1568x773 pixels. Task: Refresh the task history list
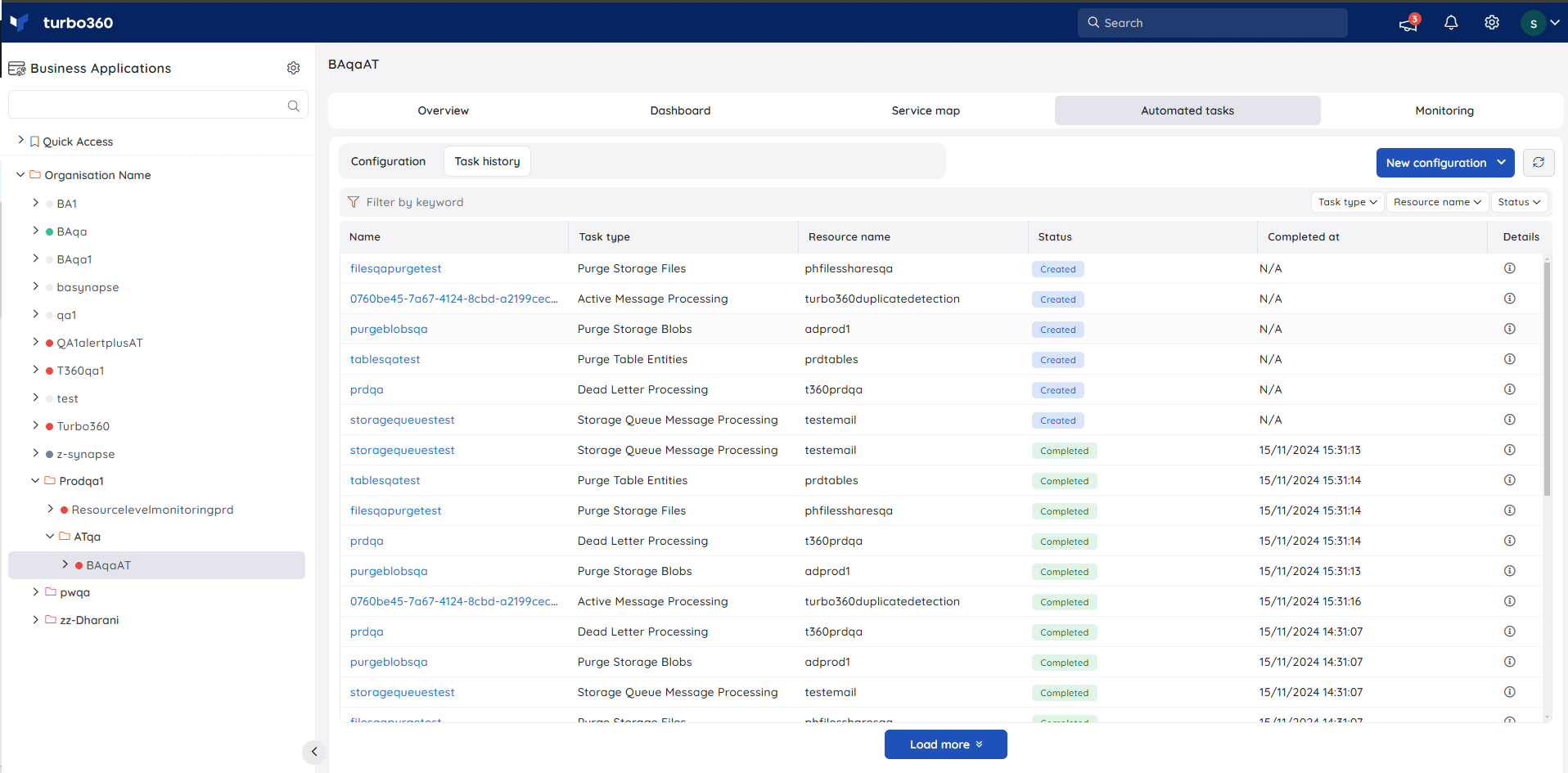click(1539, 162)
